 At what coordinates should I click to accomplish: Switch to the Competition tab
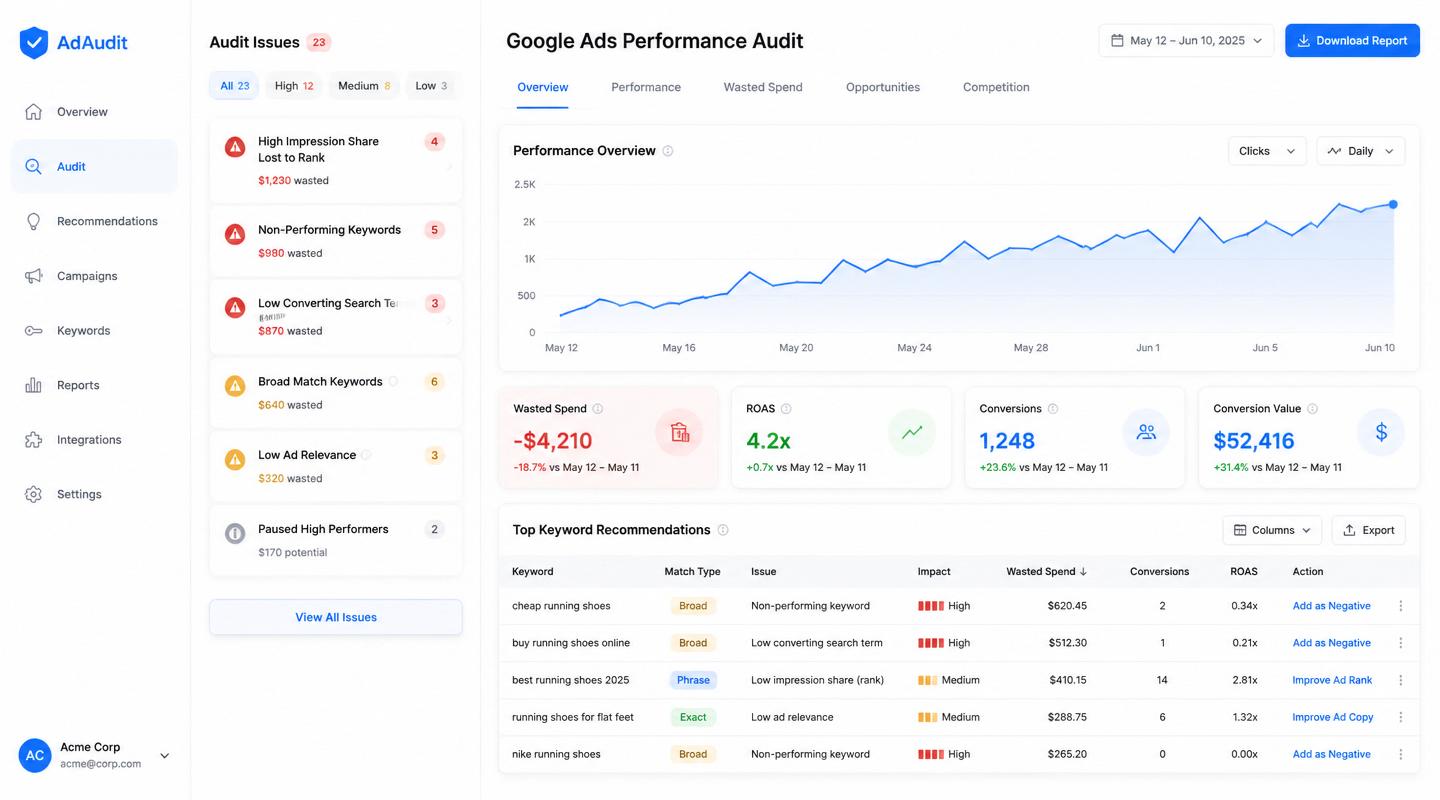click(996, 87)
